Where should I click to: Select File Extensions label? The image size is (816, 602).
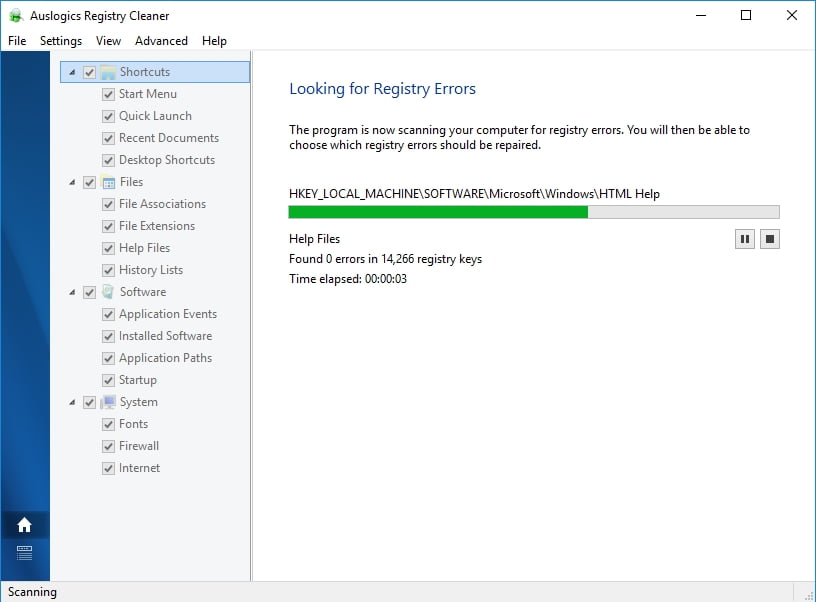(157, 226)
